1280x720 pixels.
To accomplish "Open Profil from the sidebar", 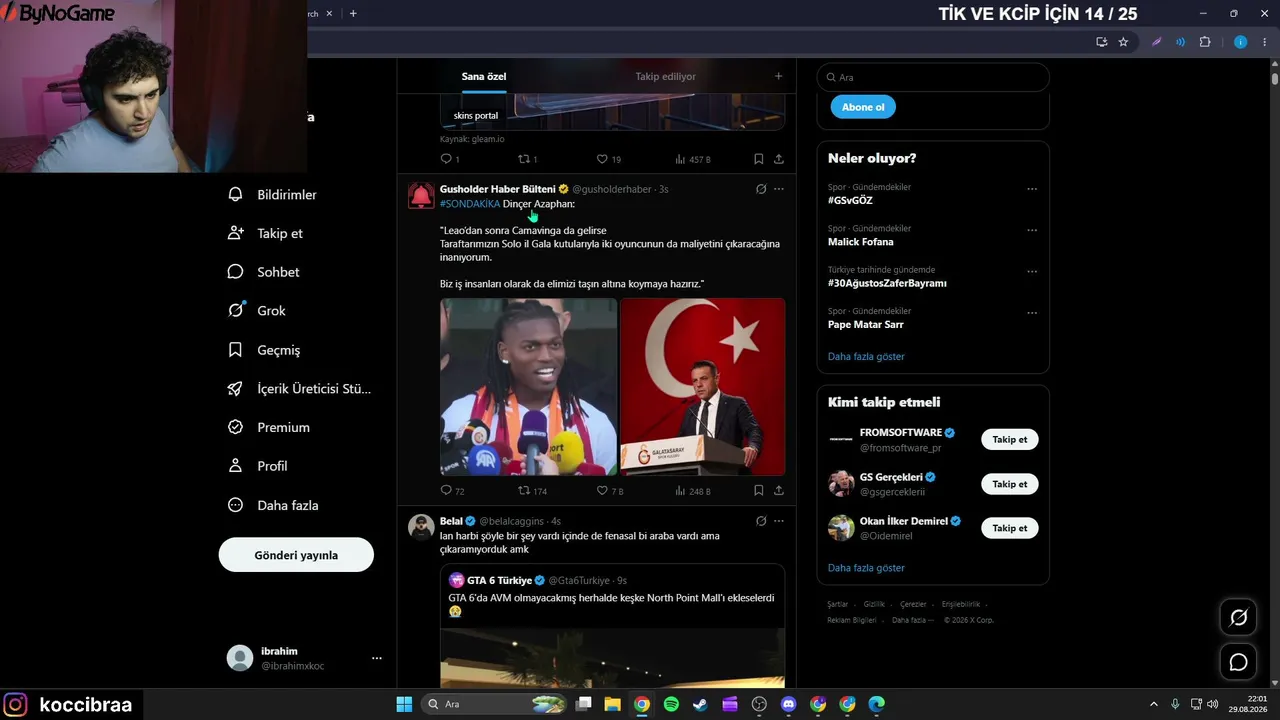I will [257, 466].
